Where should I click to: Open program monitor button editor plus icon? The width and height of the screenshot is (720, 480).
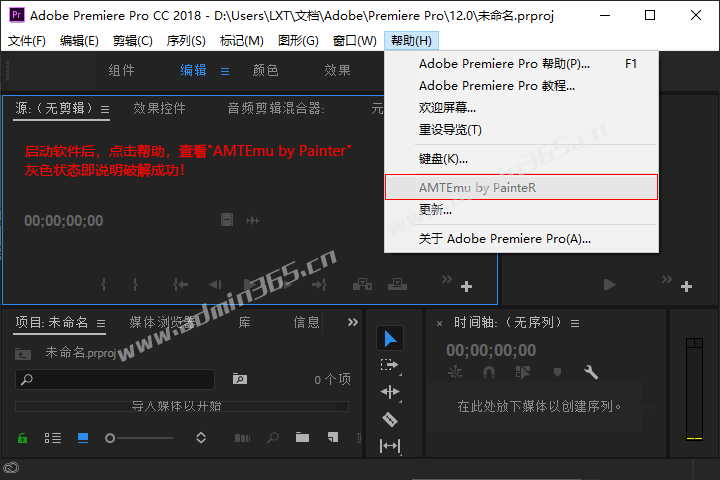coord(686,287)
